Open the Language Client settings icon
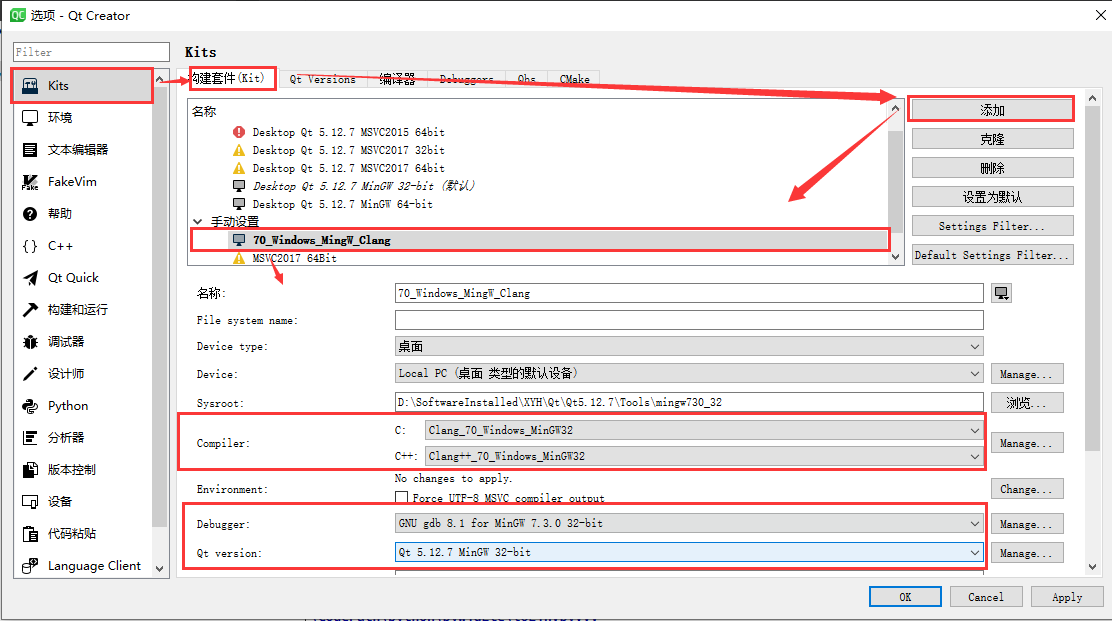Image resolution: width=1112 pixels, height=621 pixels. click(30, 566)
